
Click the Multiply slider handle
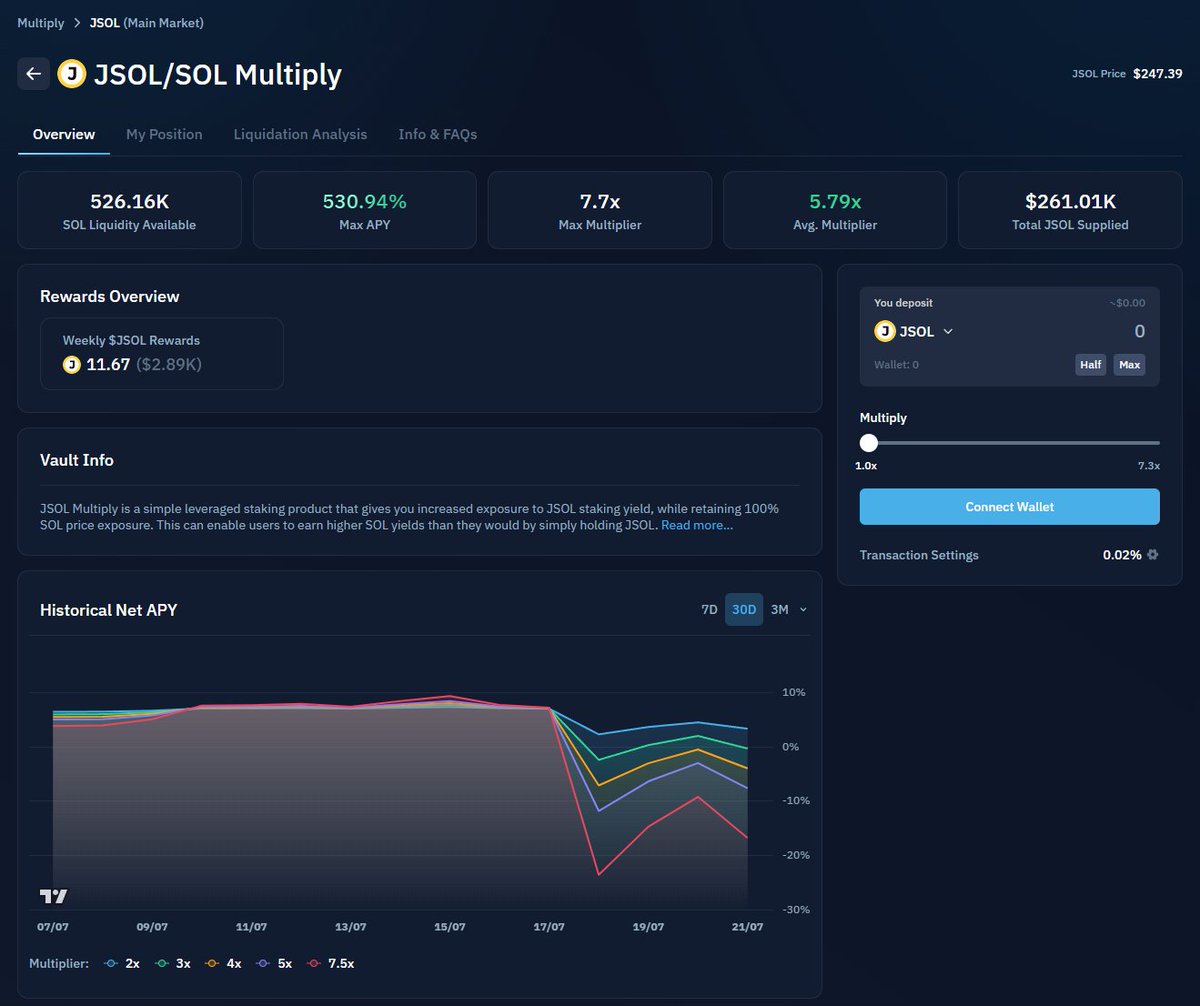(869, 443)
